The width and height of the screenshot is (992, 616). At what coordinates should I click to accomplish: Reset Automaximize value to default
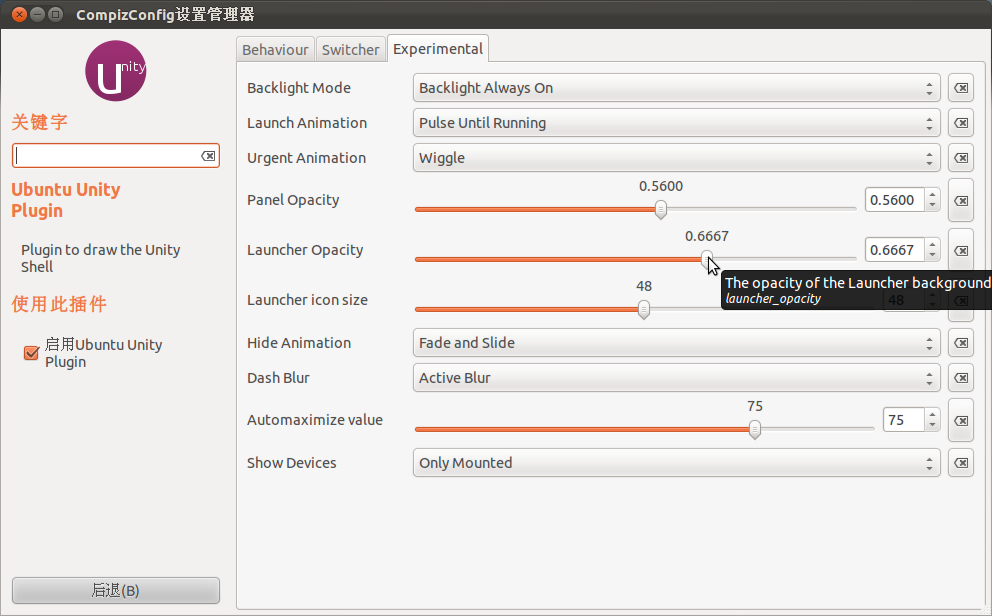(960, 421)
